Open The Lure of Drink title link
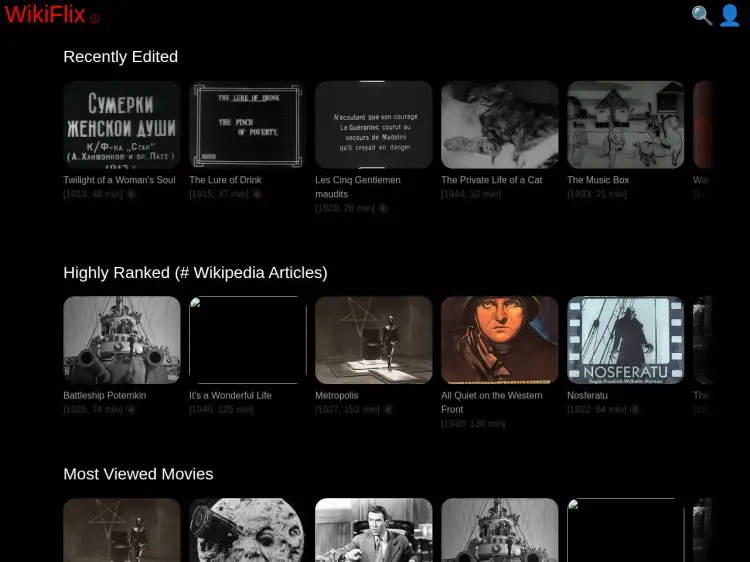The height and width of the screenshot is (562, 750). pos(225,180)
